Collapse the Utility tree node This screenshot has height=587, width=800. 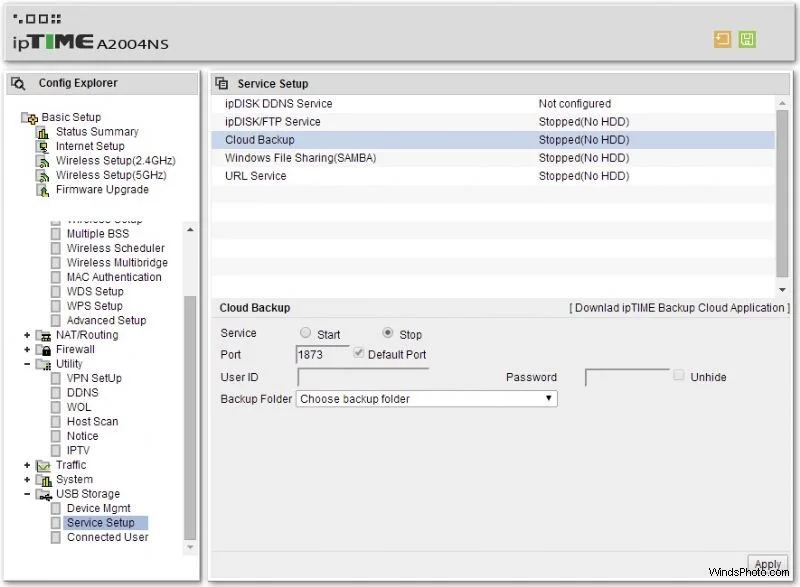point(27,364)
